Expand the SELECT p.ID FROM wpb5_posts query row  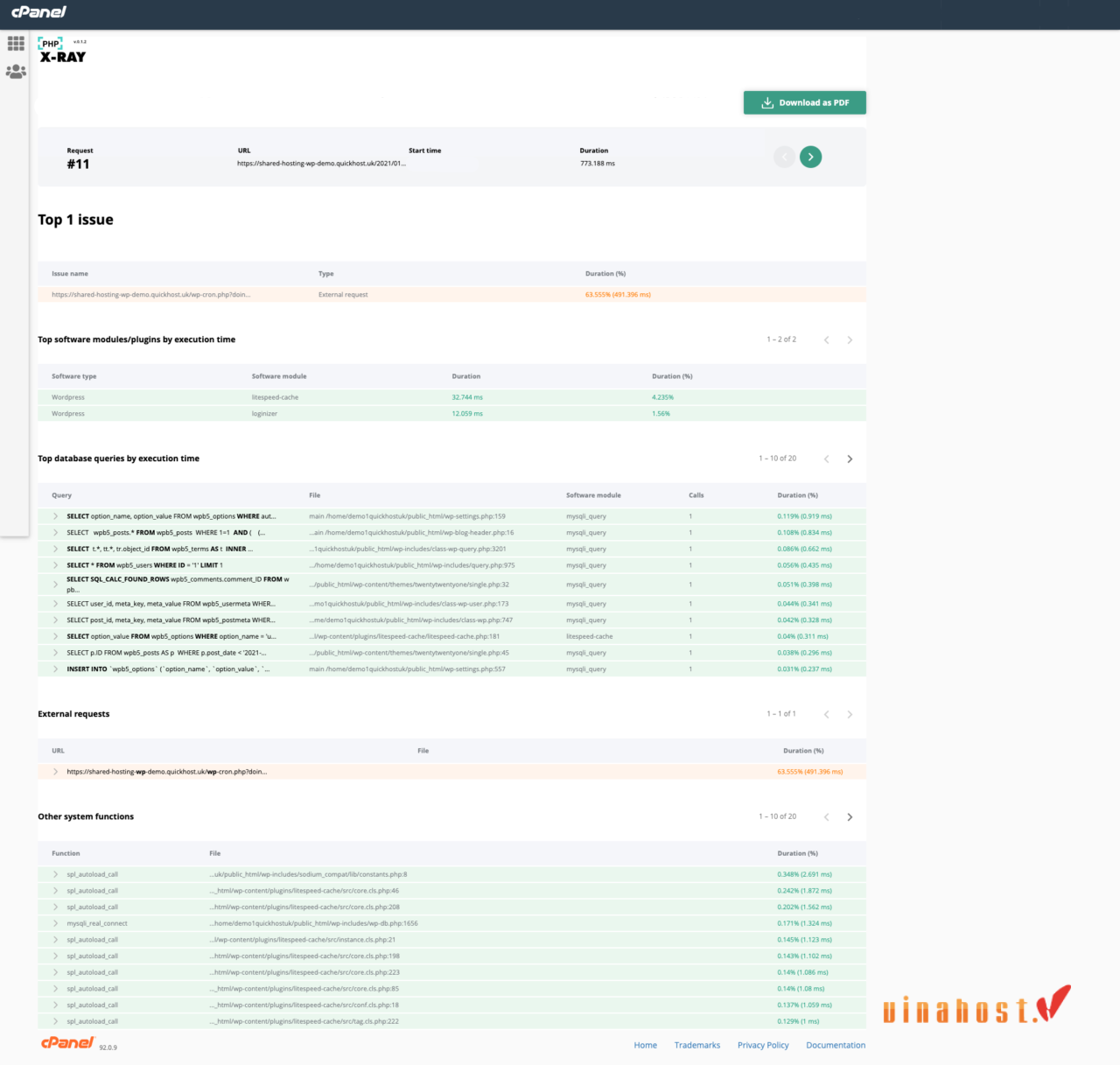(55, 653)
